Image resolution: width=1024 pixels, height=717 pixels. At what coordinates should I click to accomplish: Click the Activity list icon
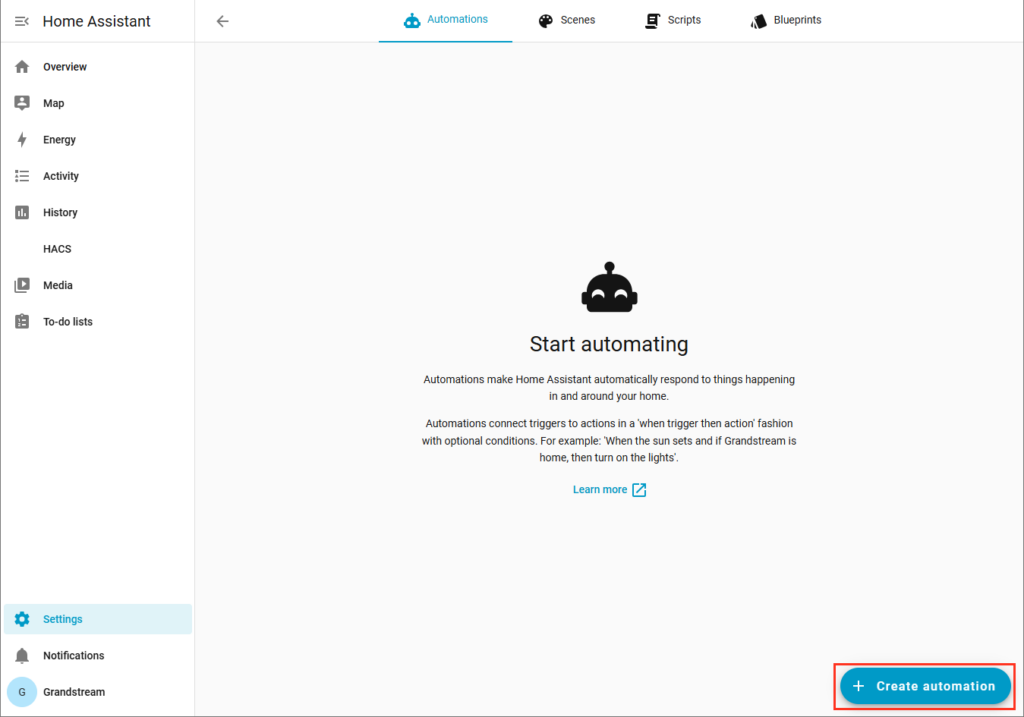[22, 176]
